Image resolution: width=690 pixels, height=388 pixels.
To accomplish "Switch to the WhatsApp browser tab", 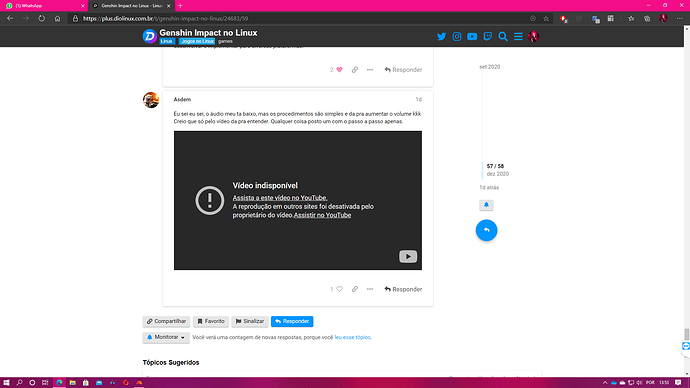I will (x=44, y=6).
